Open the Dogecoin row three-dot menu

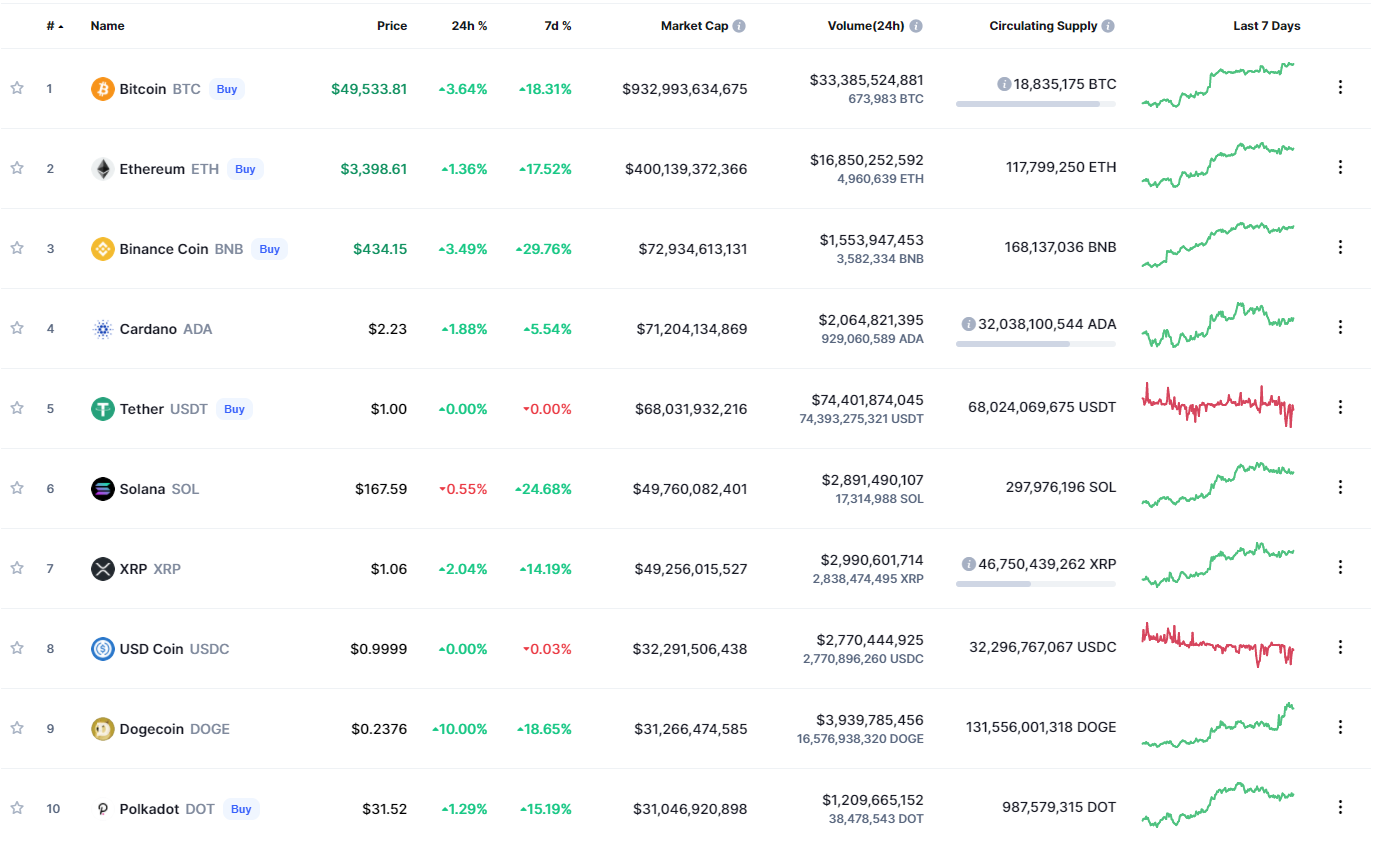[x=1341, y=727]
